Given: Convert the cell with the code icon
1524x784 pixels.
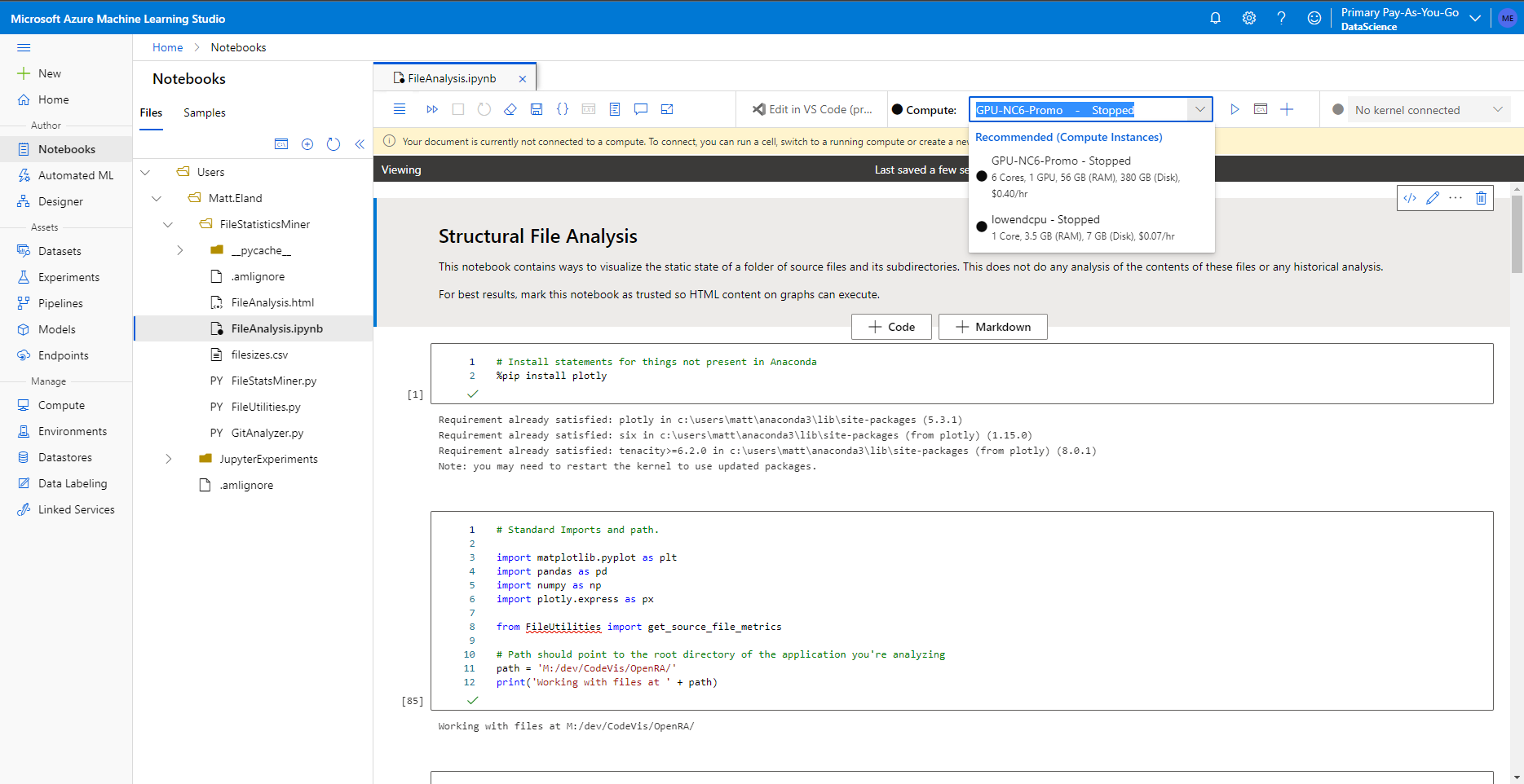Looking at the screenshot, I should [x=1410, y=198].
